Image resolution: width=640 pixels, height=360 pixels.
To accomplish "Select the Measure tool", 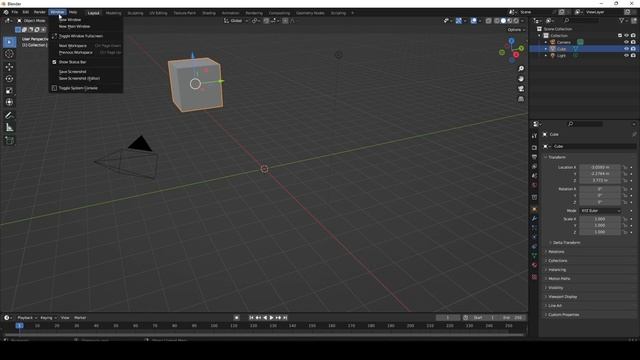I will click(x=9, y=128).
